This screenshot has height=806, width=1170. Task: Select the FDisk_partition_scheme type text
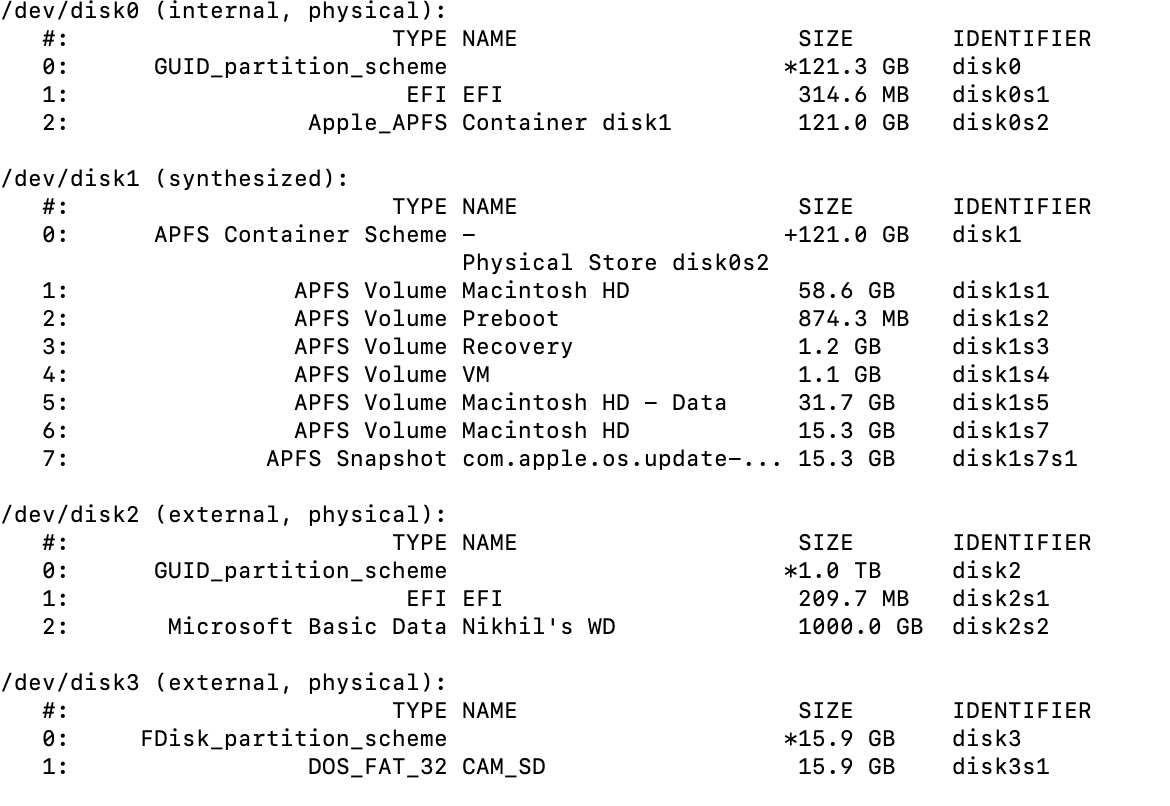[x=294, y=739]
